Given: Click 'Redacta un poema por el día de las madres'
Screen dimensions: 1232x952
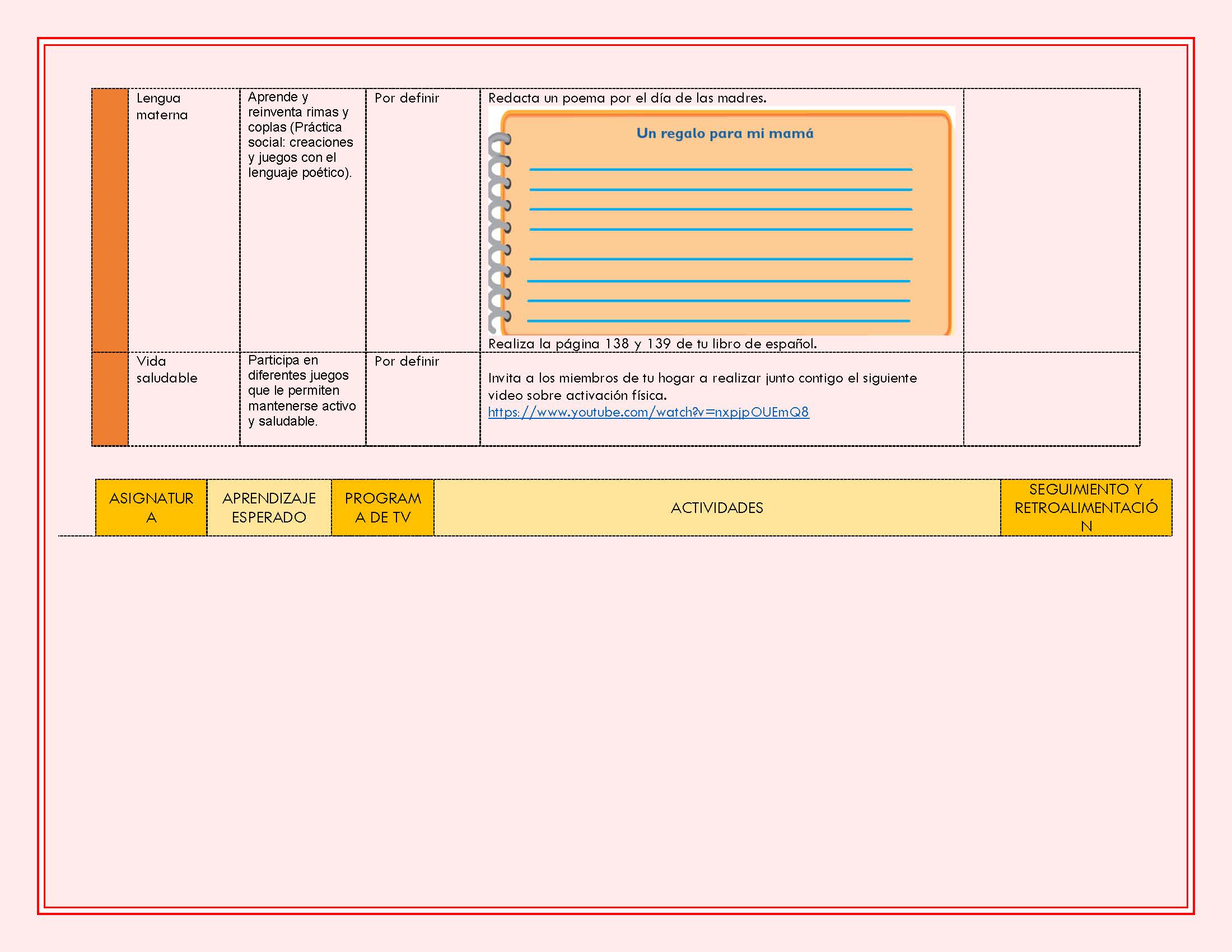Looking at the screenshot, I should pos(627,98).
